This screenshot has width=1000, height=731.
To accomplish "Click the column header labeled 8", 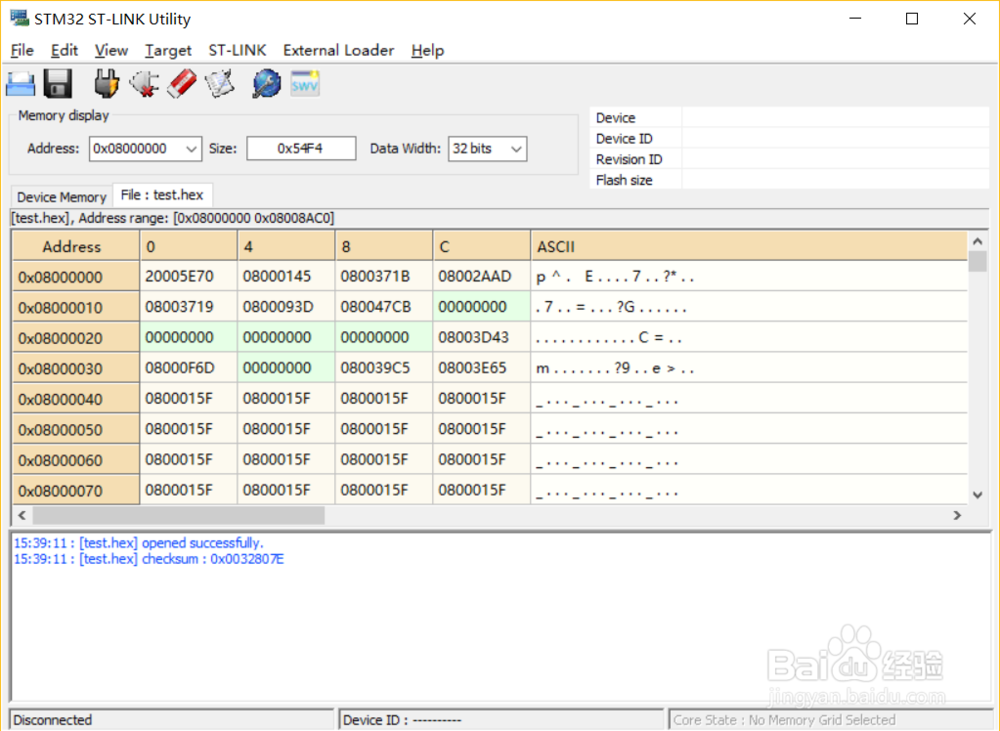I will click(384, 247).
